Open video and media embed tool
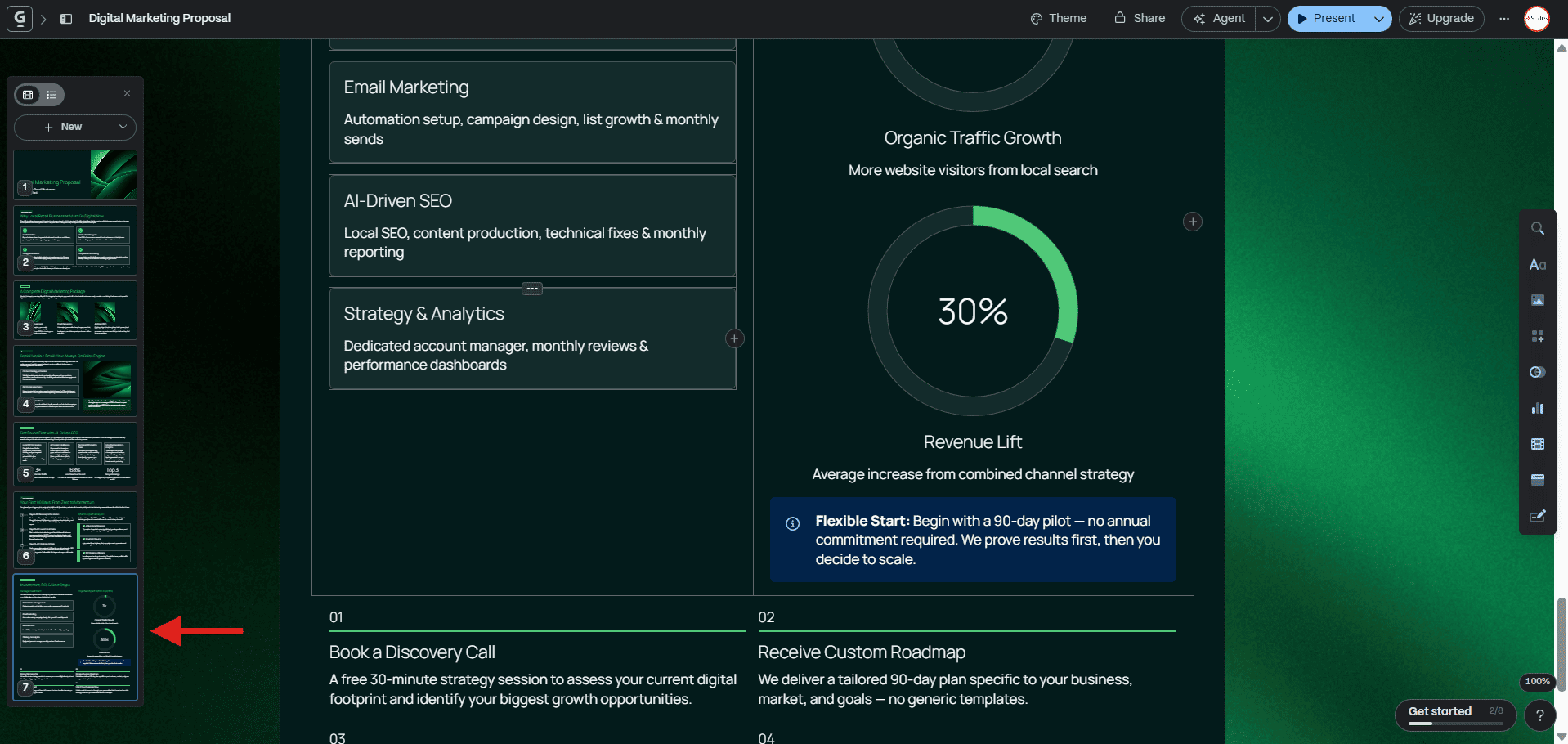Screen dimensions: 1568x744 point(1537,444)
